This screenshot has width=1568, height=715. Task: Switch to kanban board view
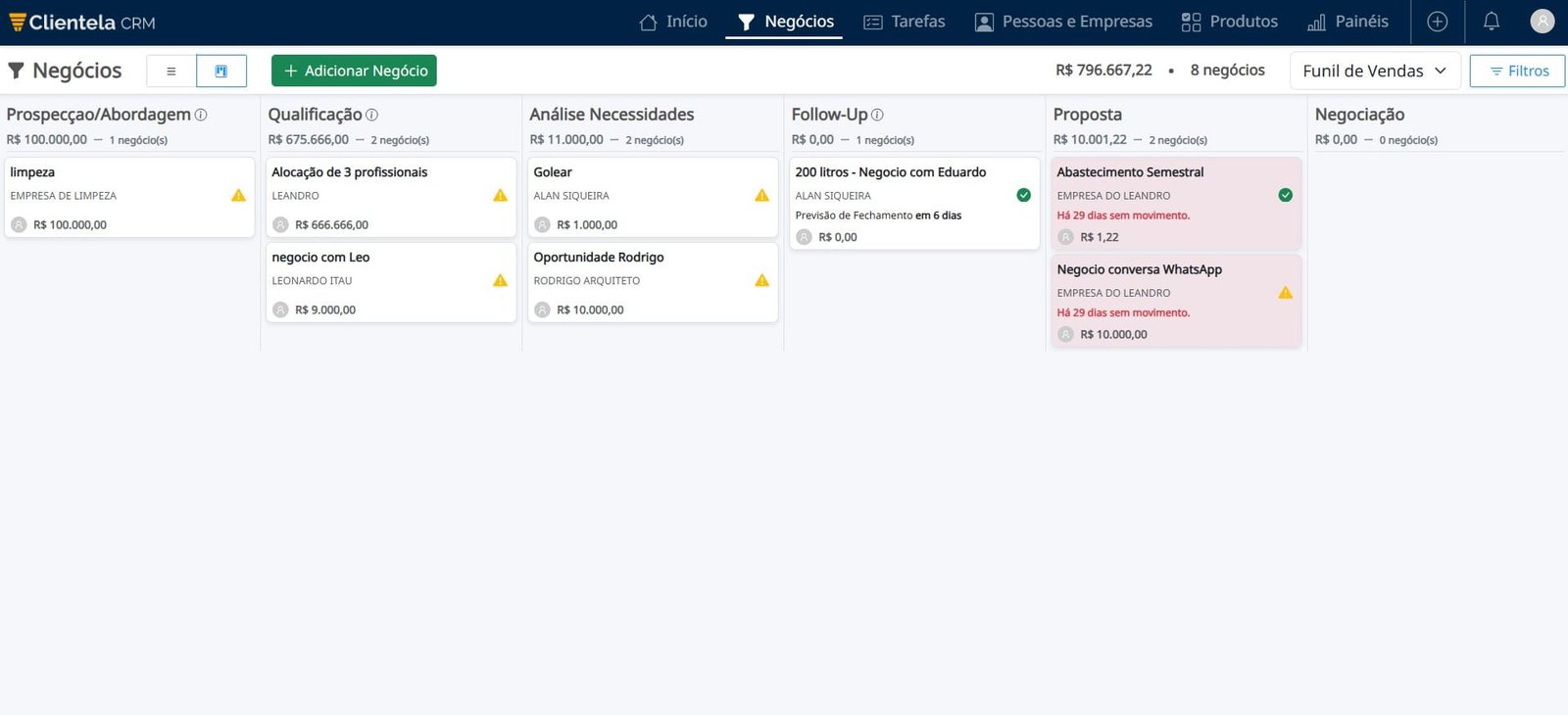tap(221, 71)
